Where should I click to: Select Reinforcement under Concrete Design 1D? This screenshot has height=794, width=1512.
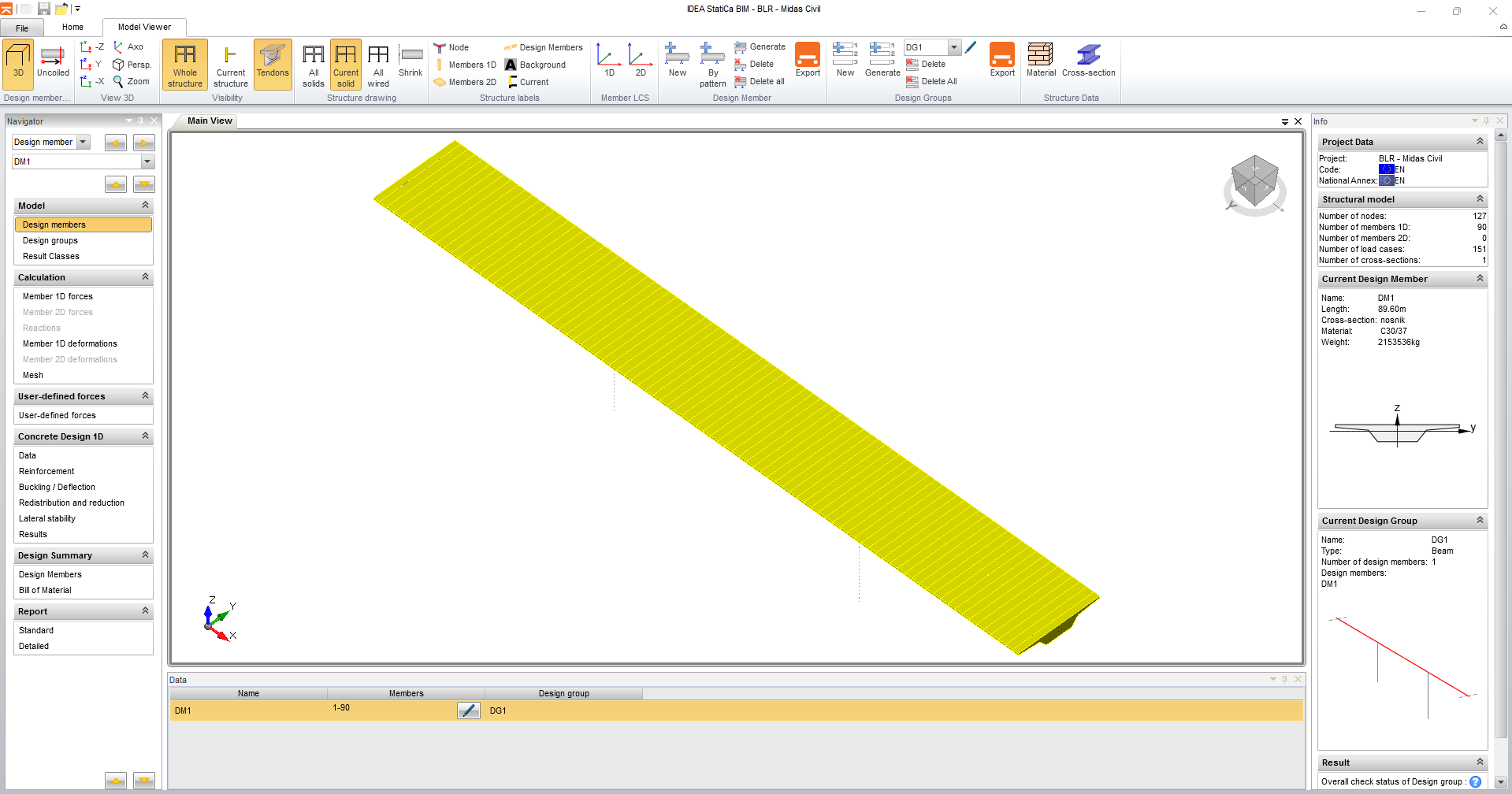[46, 471]
